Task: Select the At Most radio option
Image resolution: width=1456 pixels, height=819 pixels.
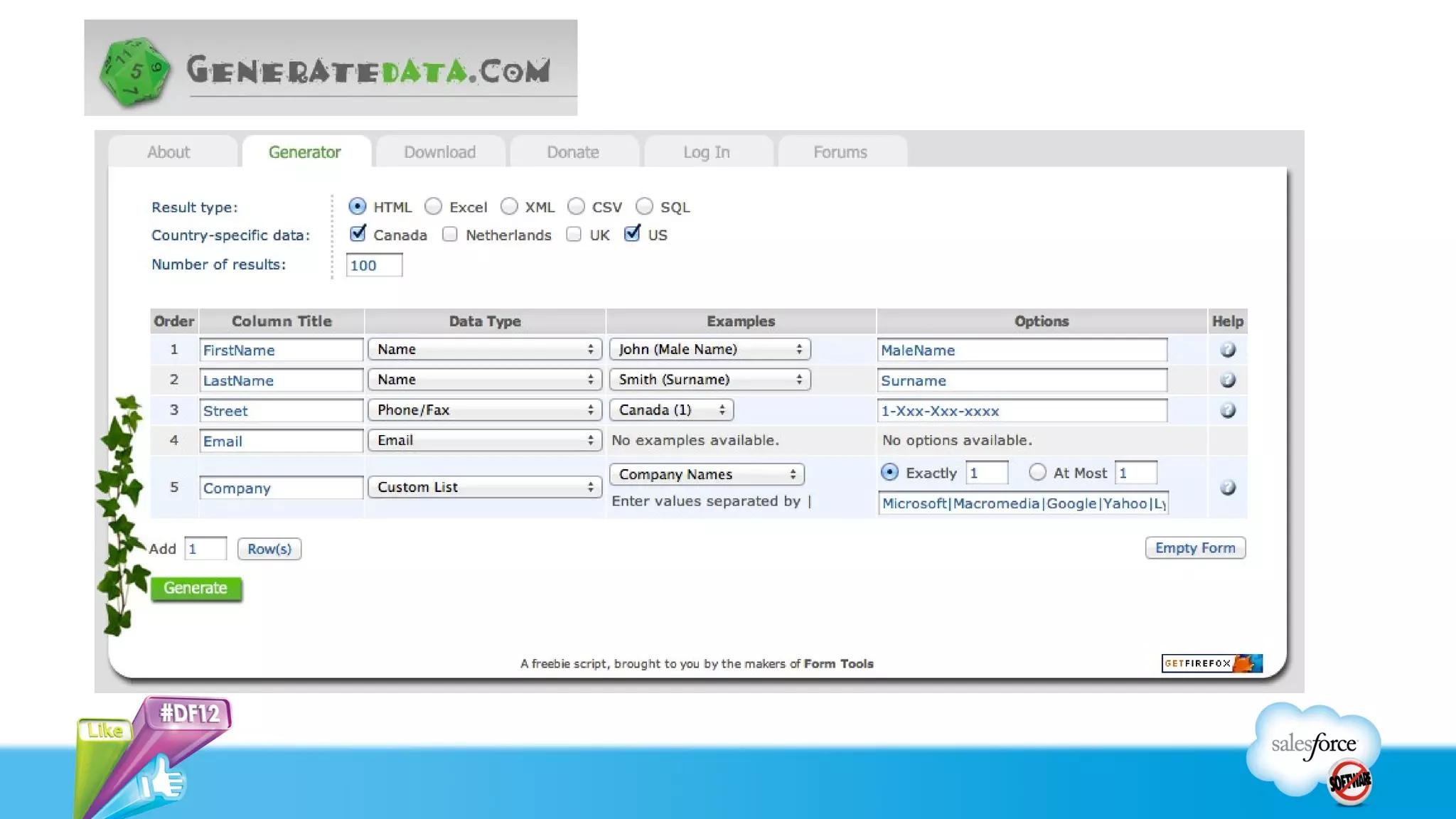Action: pyautogui.click(x=1037, y=472)
